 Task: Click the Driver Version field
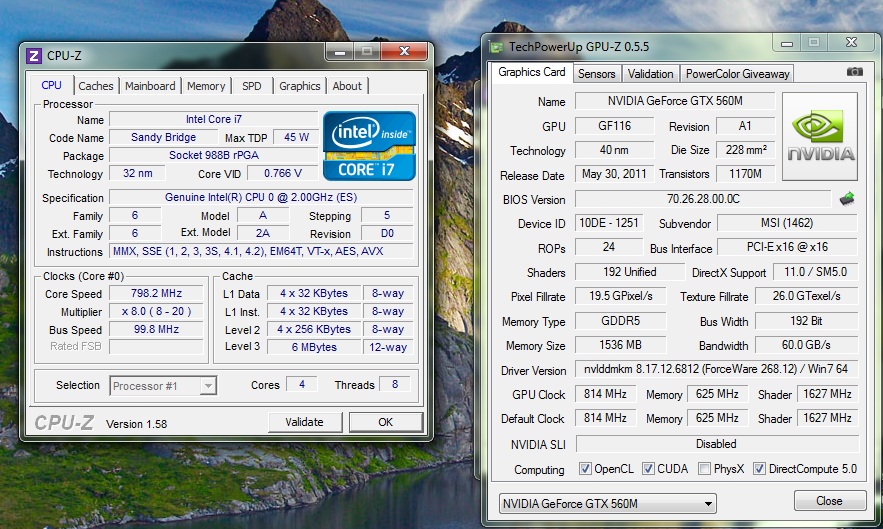716,369
